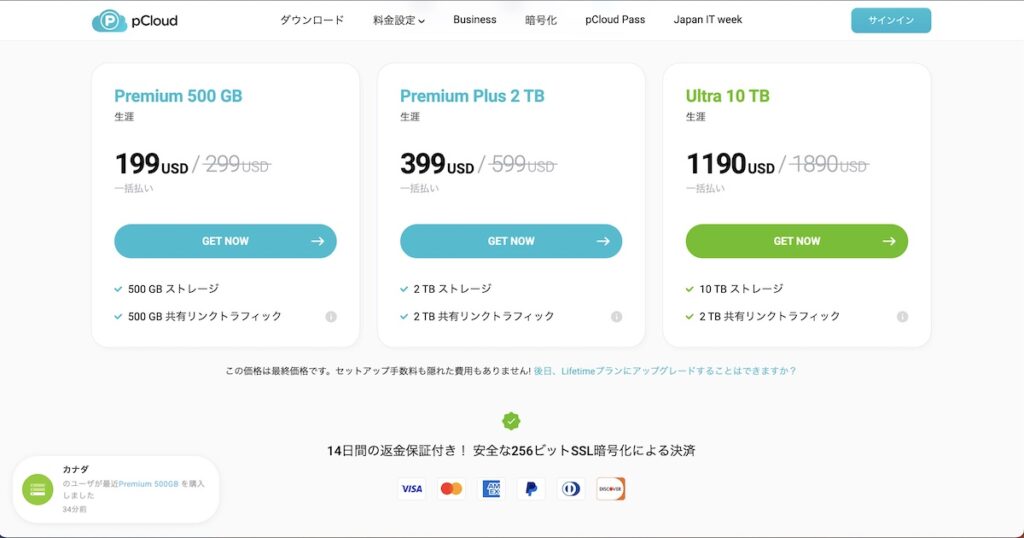Open the ダウンロード menu item

[312, 20]
